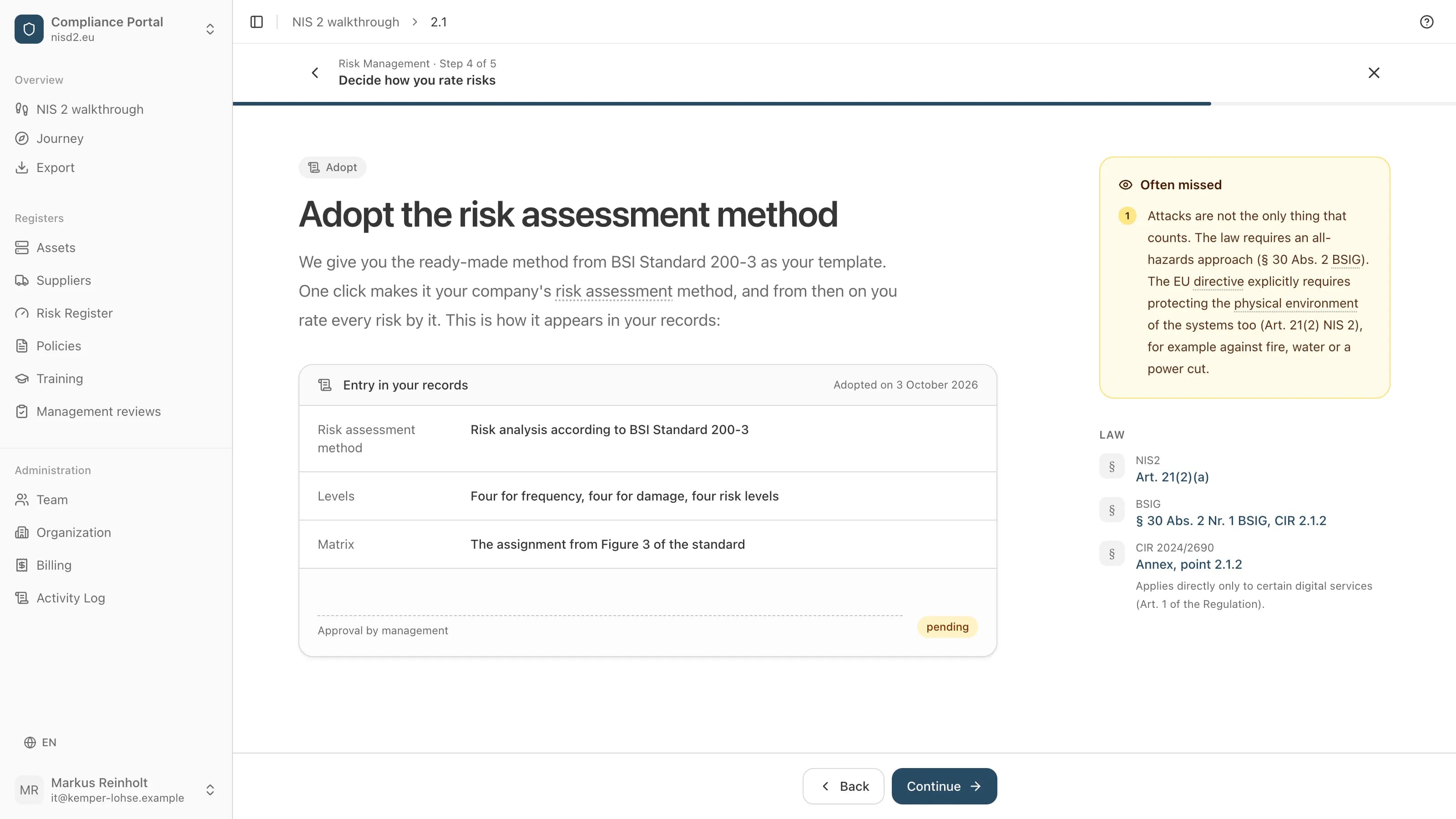The width and height of the screenshot is (1456, 819).
Task: Toggle the sidebar panel icon
Action: click(257, 21)
